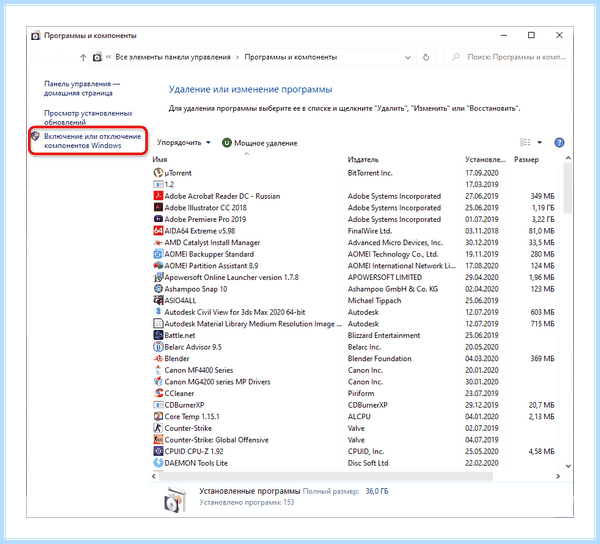Screen dimensions: 600x544
Task: Click the Autodesk Civil View icon
Action: pyautogui.click(x=158, y=312)
